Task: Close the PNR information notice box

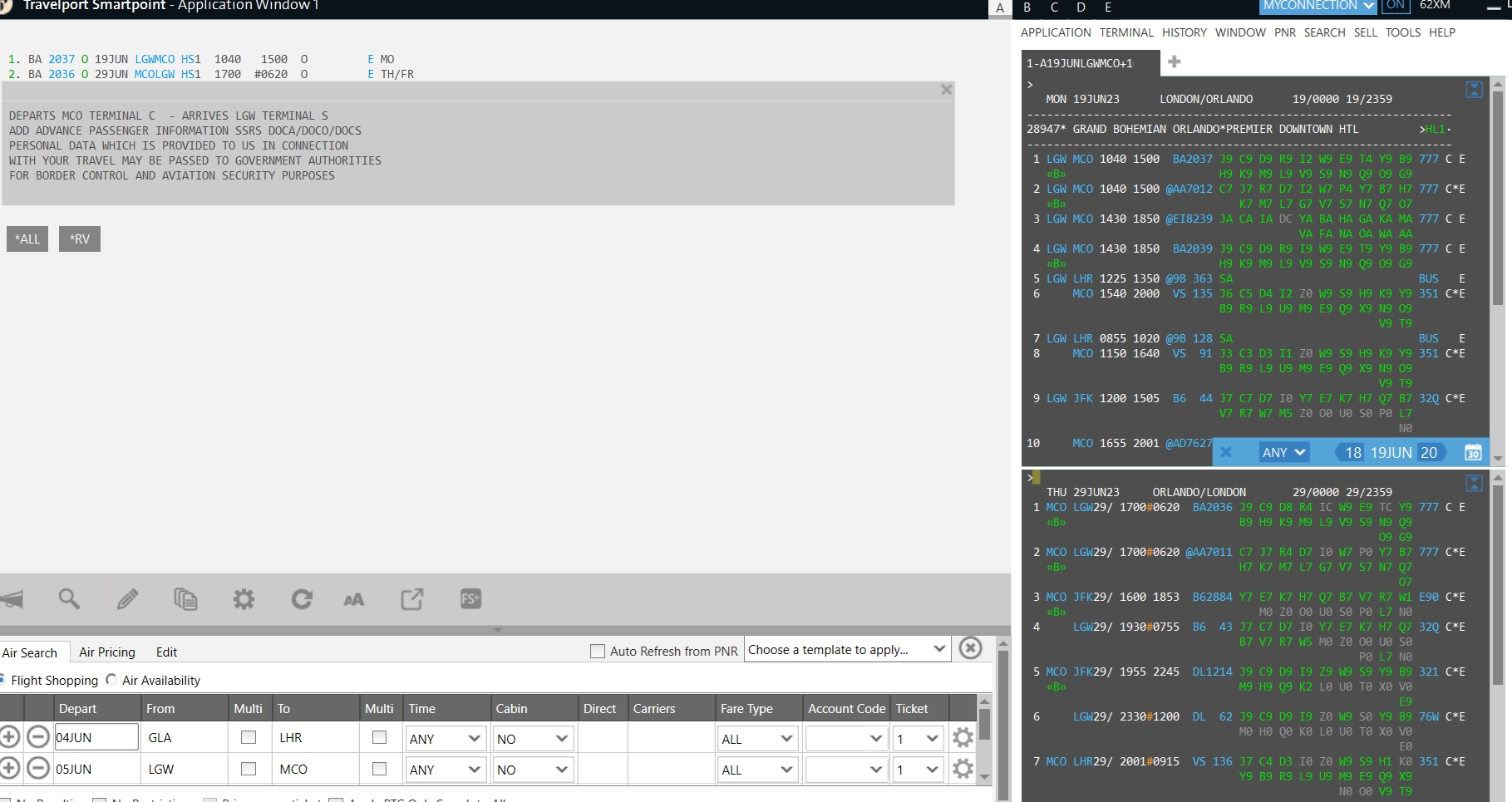Action: (946, 90)
